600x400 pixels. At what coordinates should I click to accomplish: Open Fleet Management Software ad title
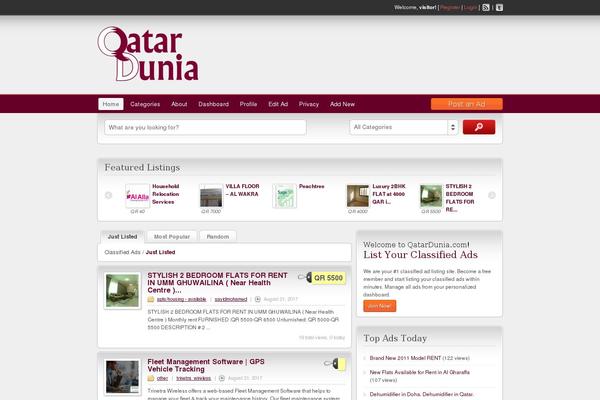[206, 365]
